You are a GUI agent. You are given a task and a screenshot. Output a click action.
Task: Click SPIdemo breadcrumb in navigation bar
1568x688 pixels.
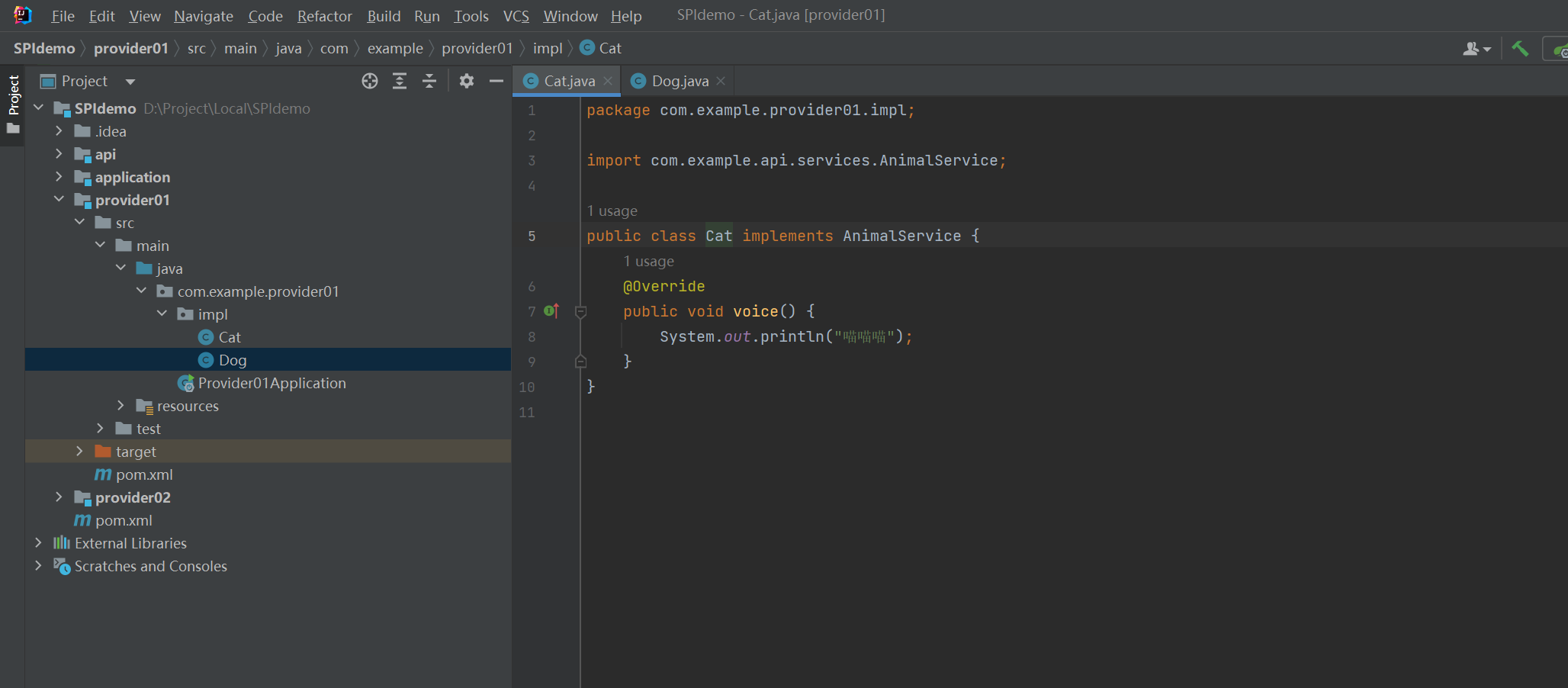pyautogui.click(x=44, y=48)
